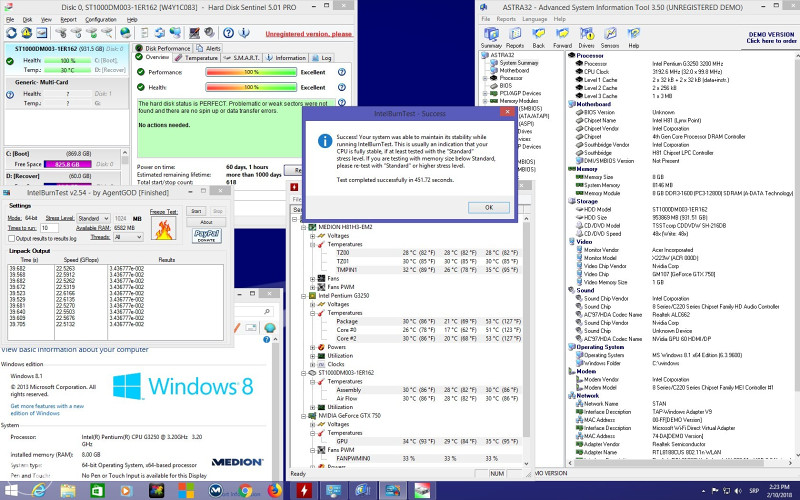
Task: Open the Disk Performance tab
Action: pos(163,48)
